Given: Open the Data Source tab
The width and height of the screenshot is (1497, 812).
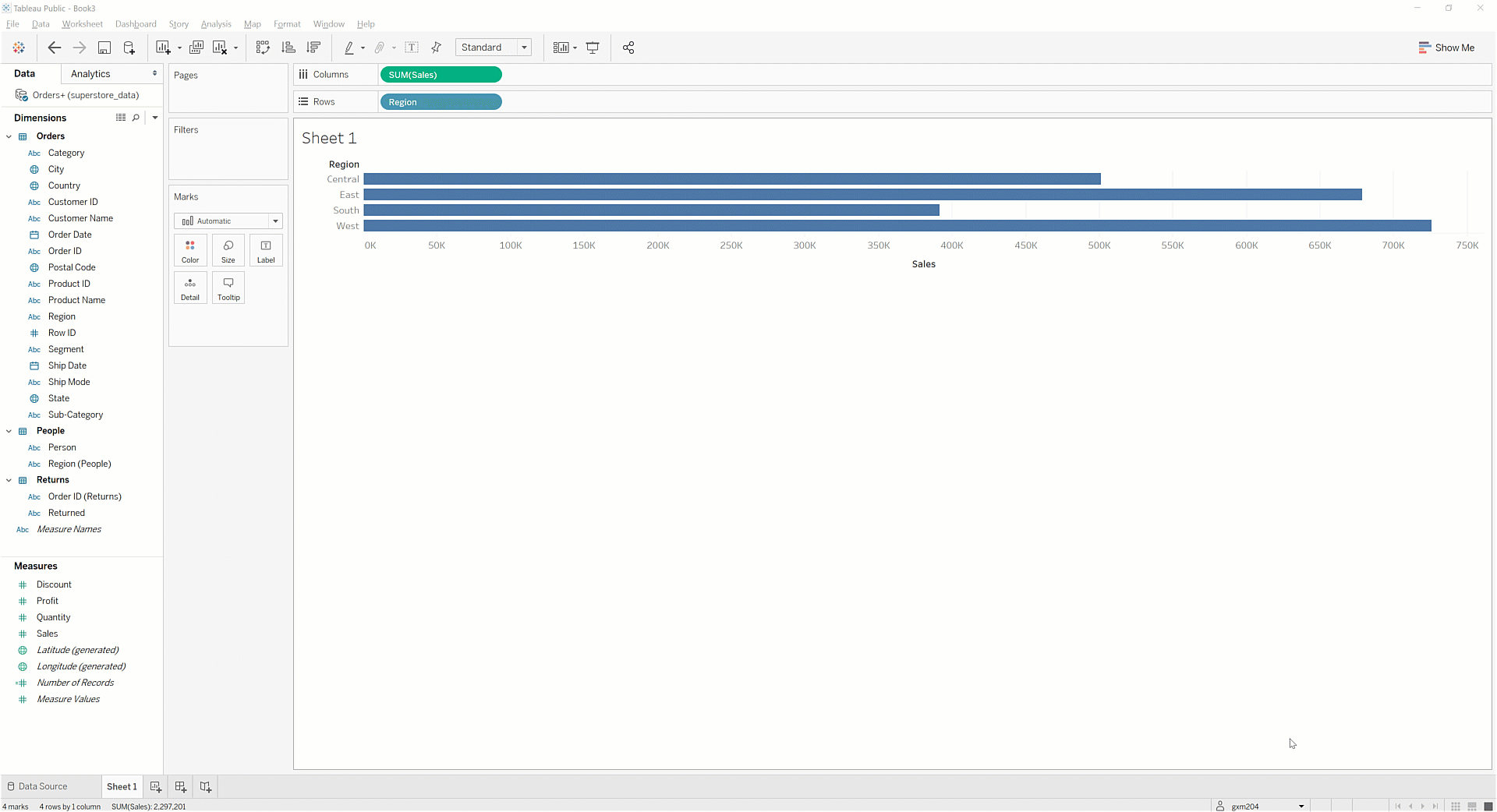Looking at the screenshot, I should tap(37, 787).
